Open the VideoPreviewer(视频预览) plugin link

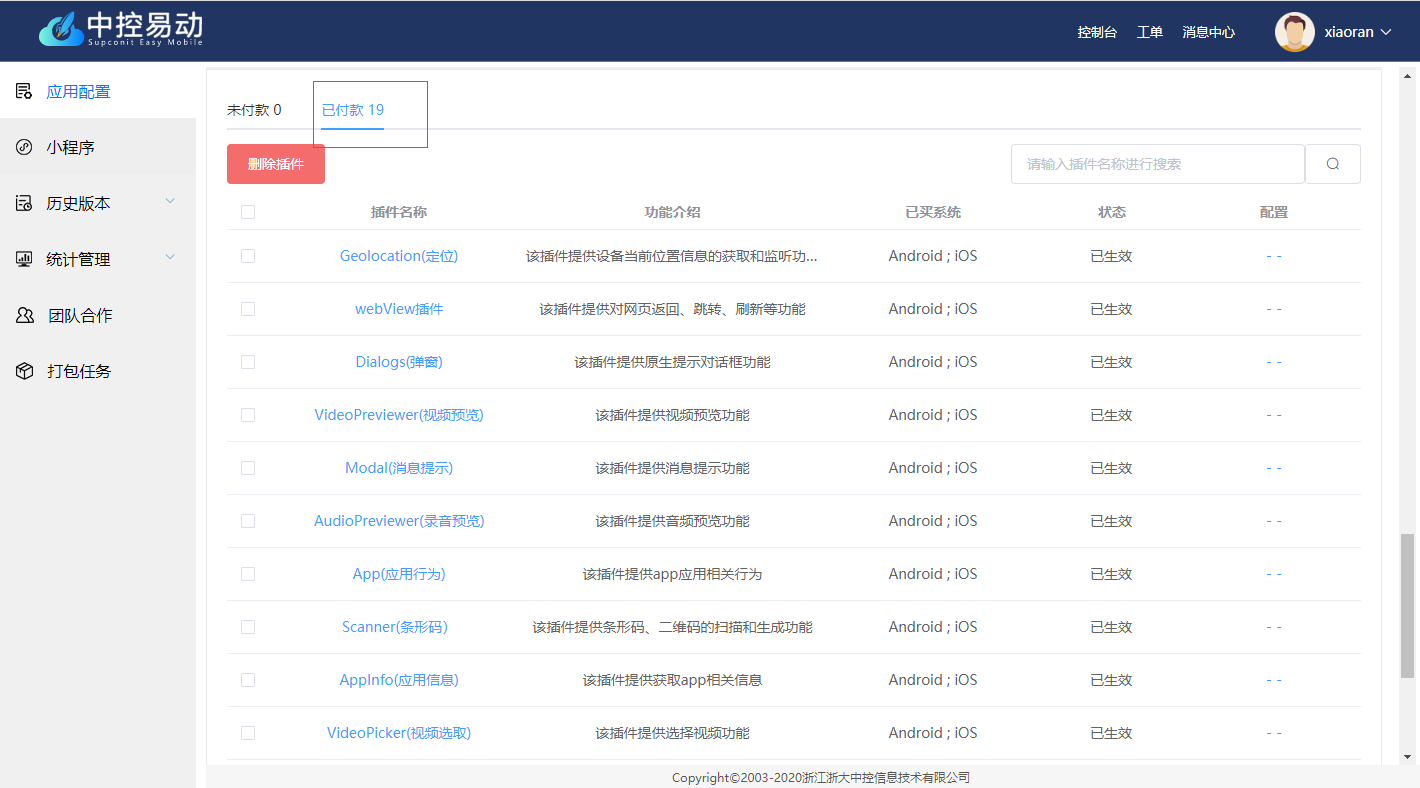[399, 415]
